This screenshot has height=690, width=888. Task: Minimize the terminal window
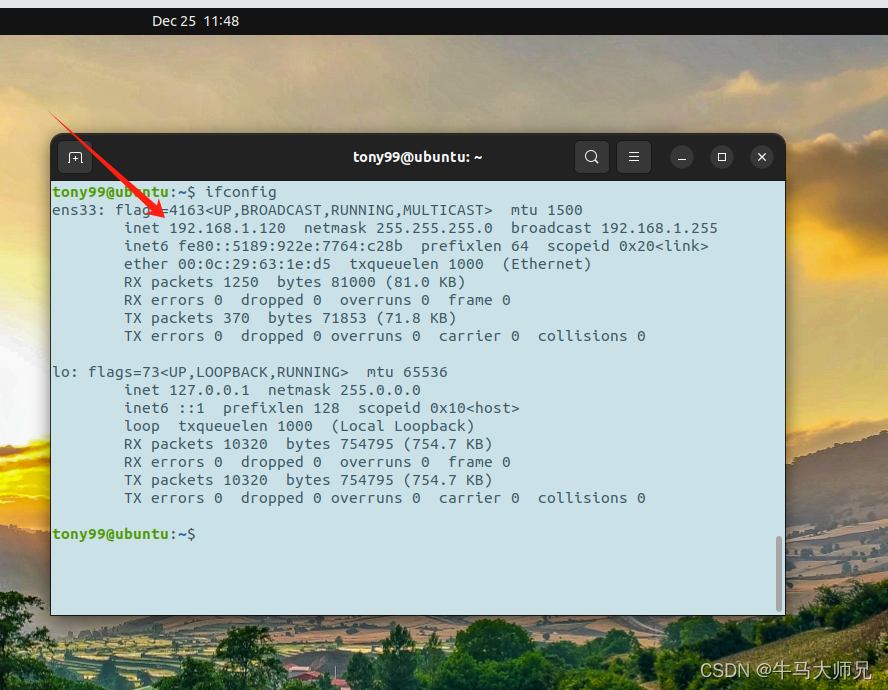click(681, 158)
